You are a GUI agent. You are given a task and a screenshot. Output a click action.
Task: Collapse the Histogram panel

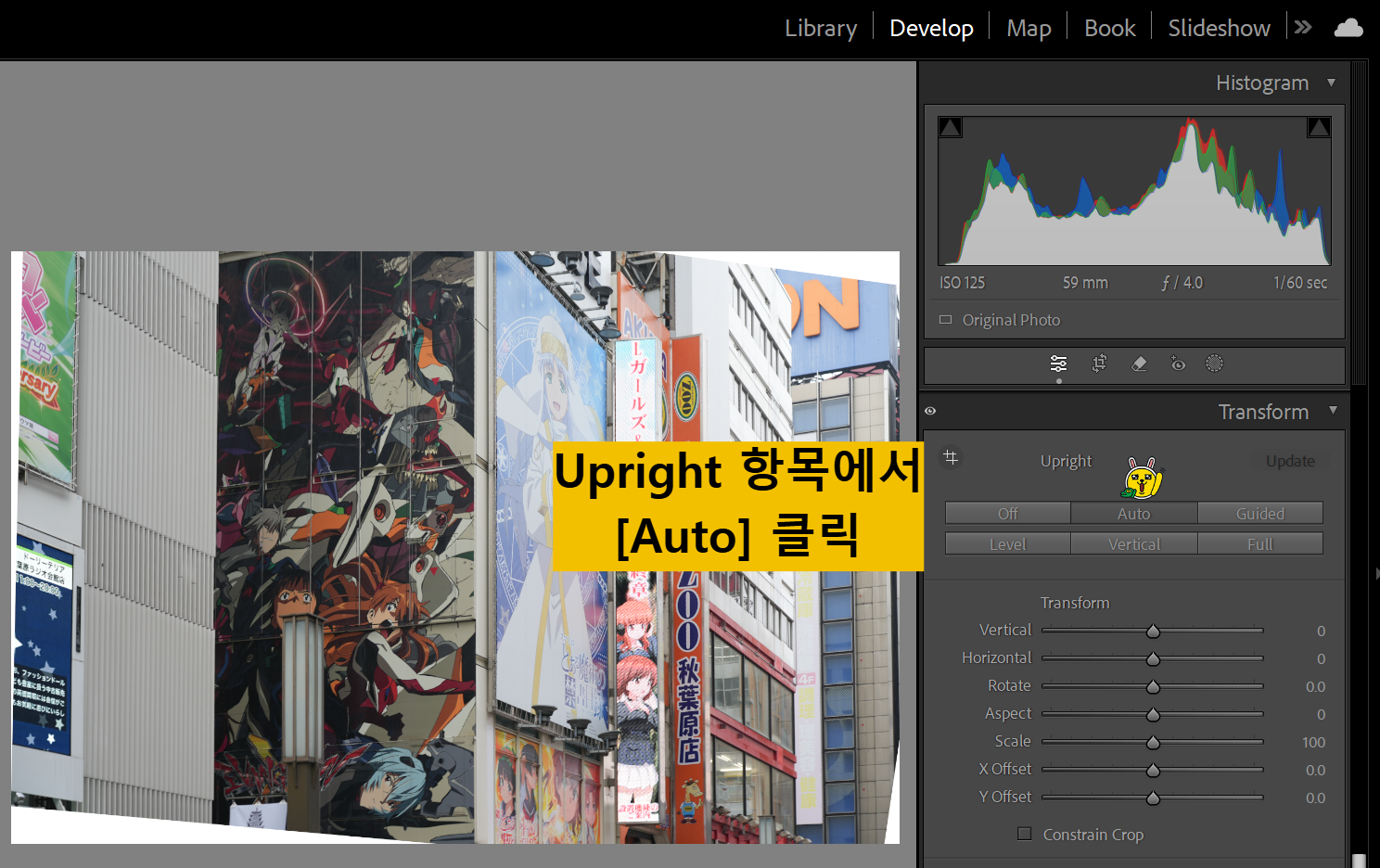(1330, 83)
